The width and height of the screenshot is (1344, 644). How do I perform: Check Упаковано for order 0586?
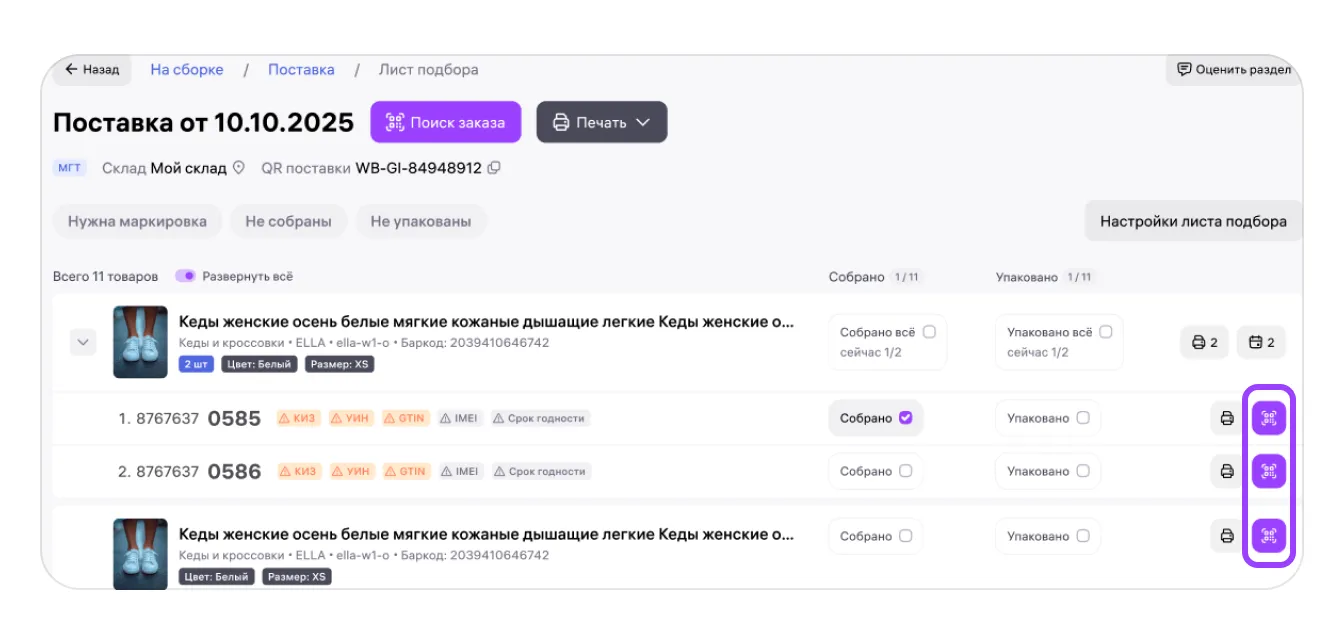point(1083,471)
